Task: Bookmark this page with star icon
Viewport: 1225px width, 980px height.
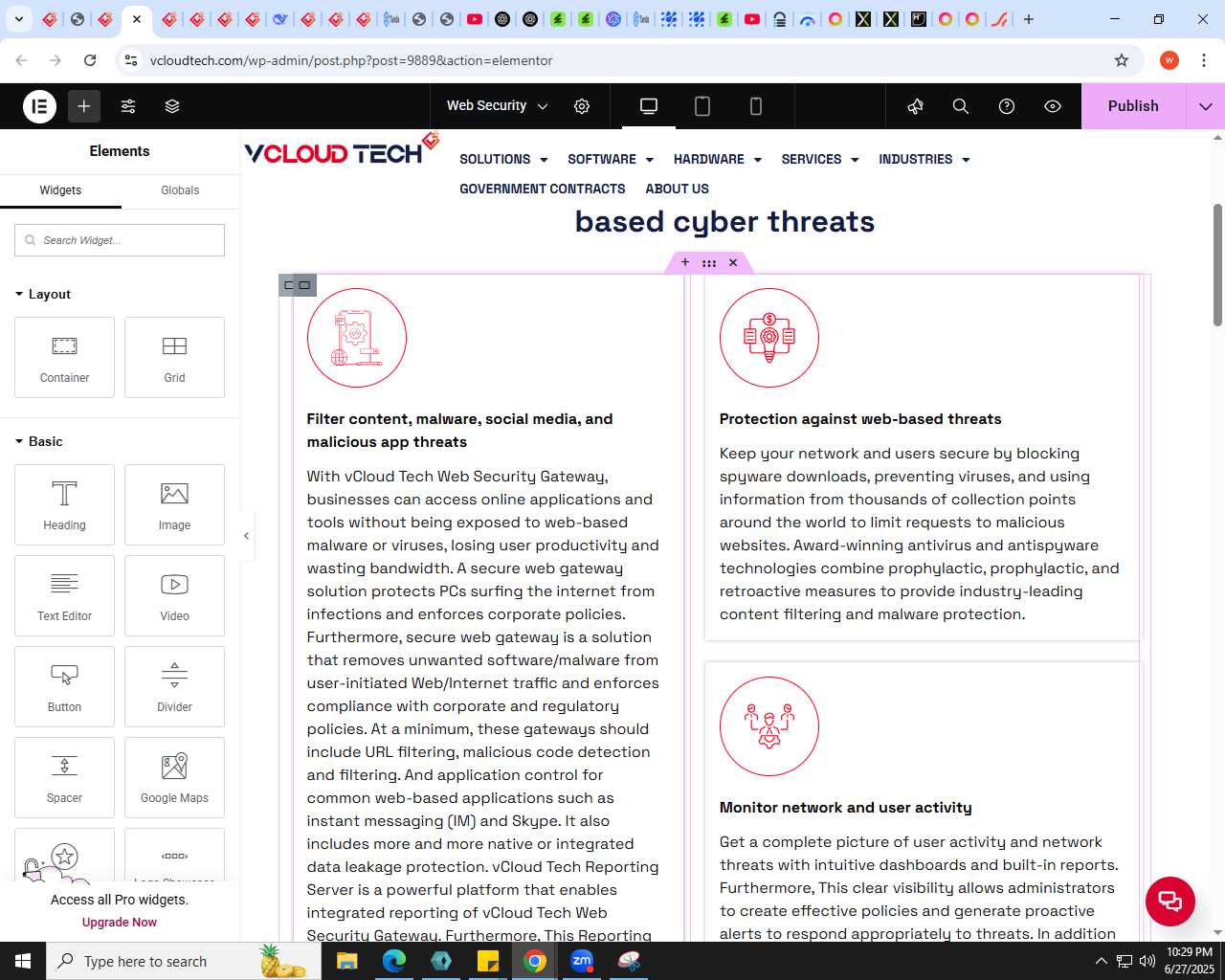Action: (x=1122, y=60)
